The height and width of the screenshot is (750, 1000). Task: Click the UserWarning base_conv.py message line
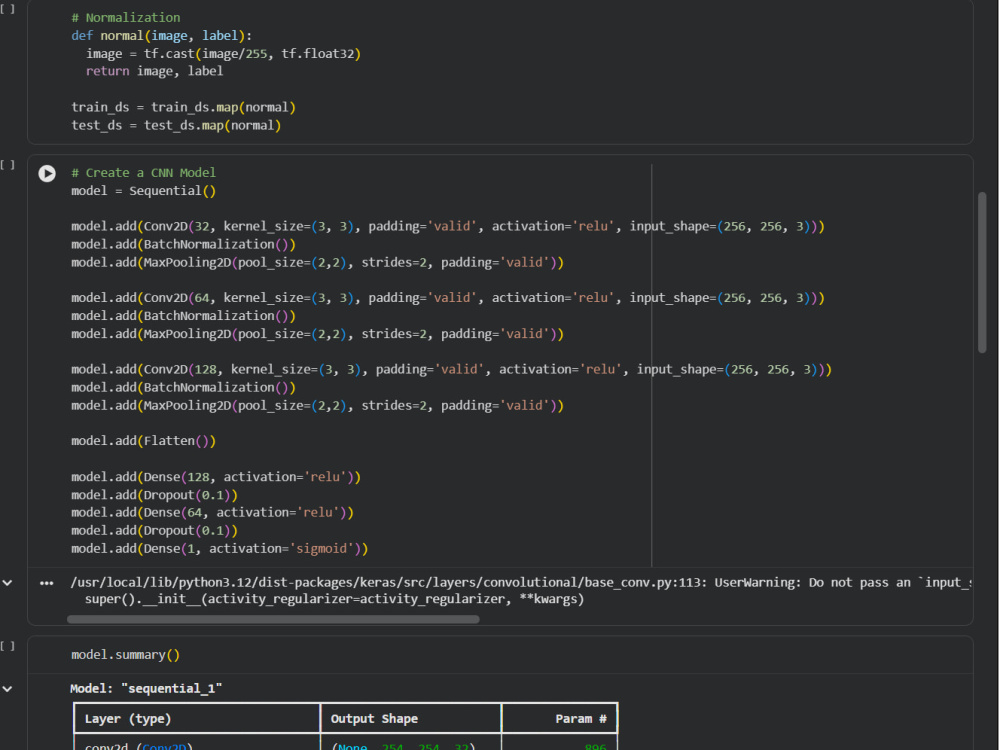point(521,583)
